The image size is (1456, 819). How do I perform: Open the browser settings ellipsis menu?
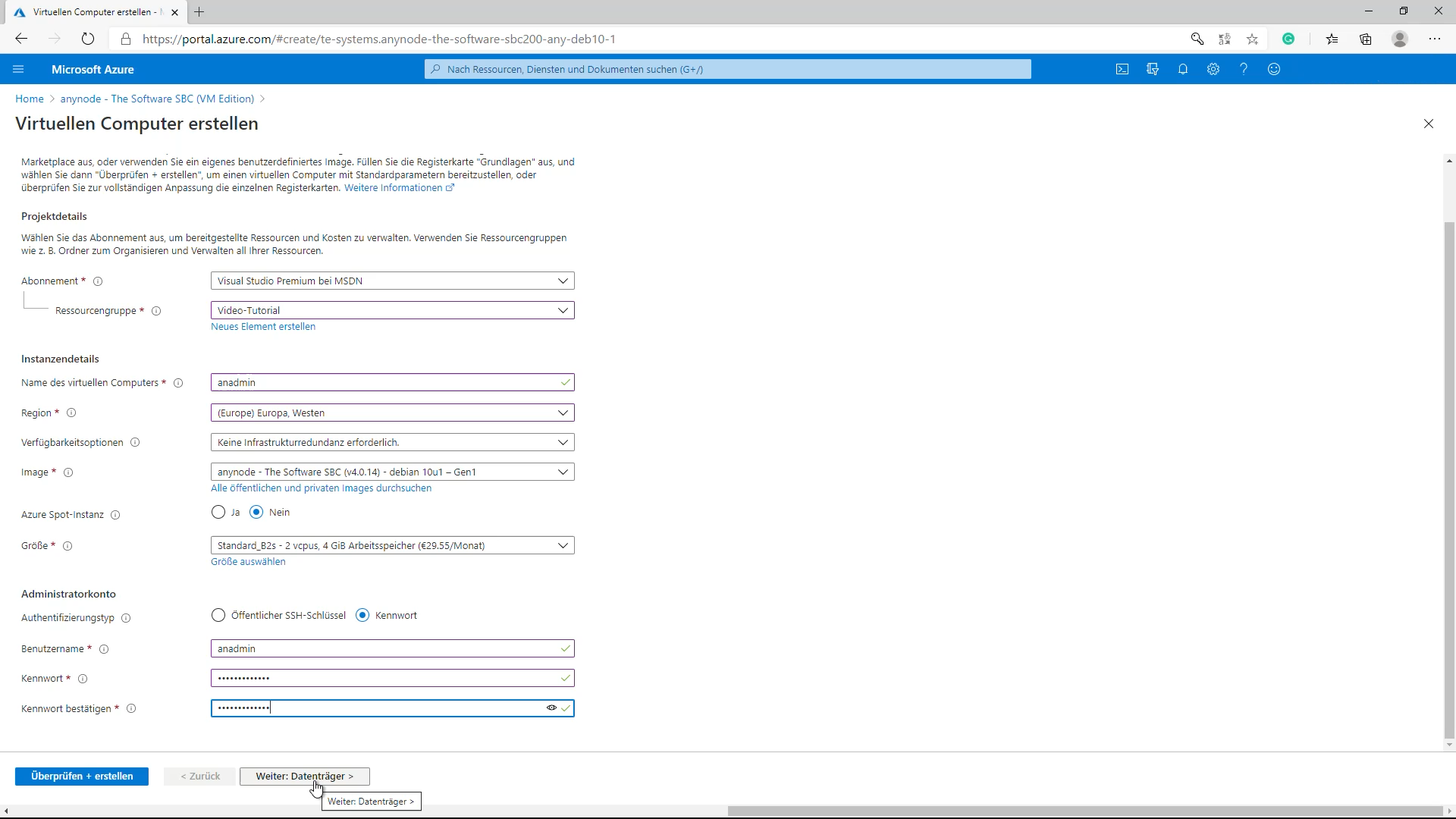pos(1435,39)
